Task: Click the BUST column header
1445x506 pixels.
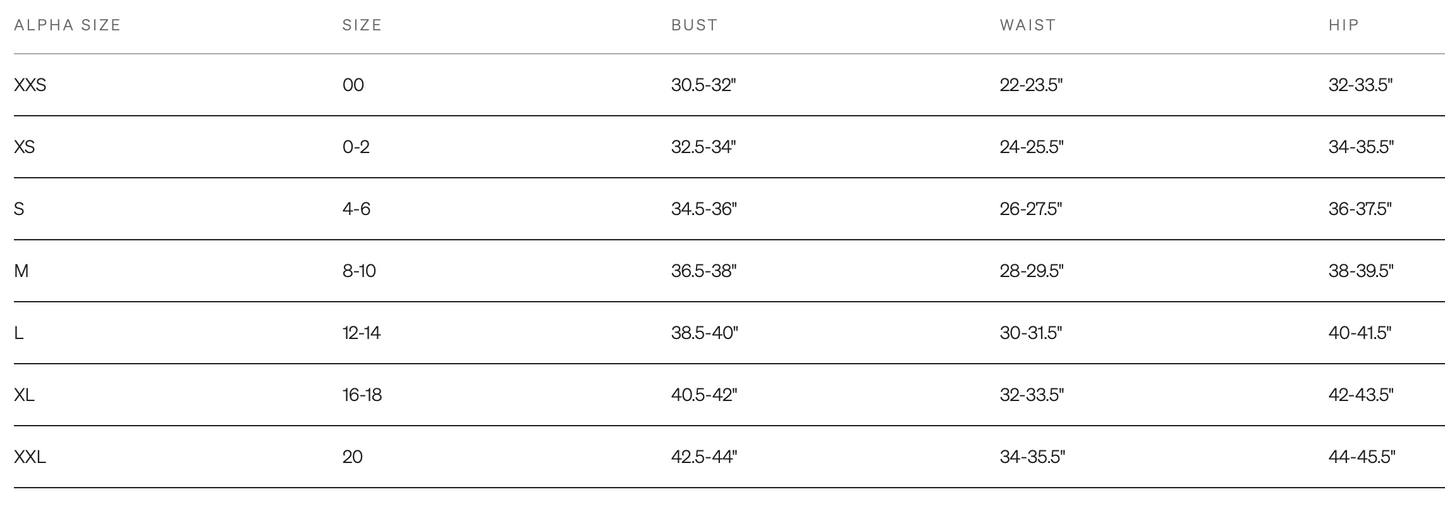Action: click(694, 25)
